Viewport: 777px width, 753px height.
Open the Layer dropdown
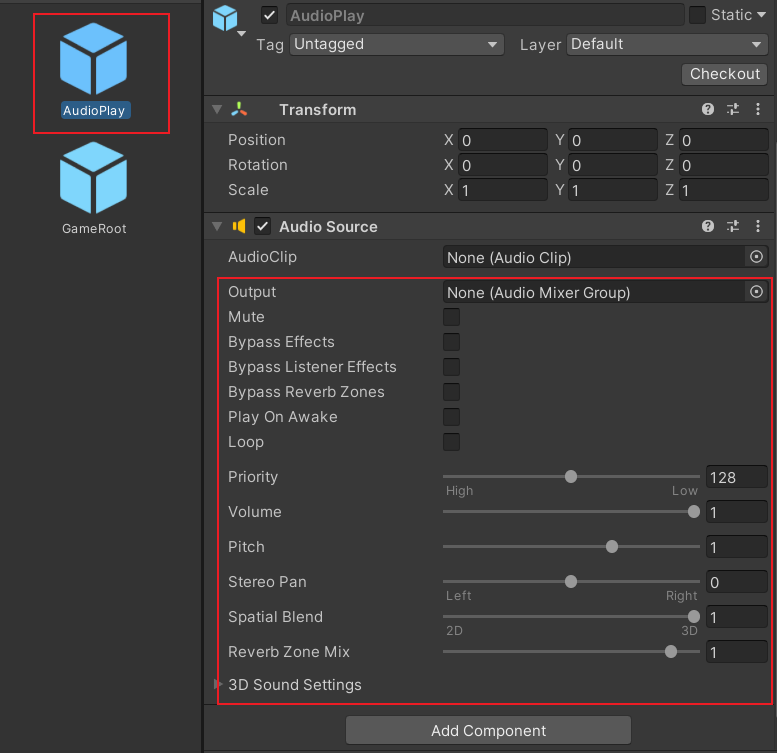[x=667, y=44]
